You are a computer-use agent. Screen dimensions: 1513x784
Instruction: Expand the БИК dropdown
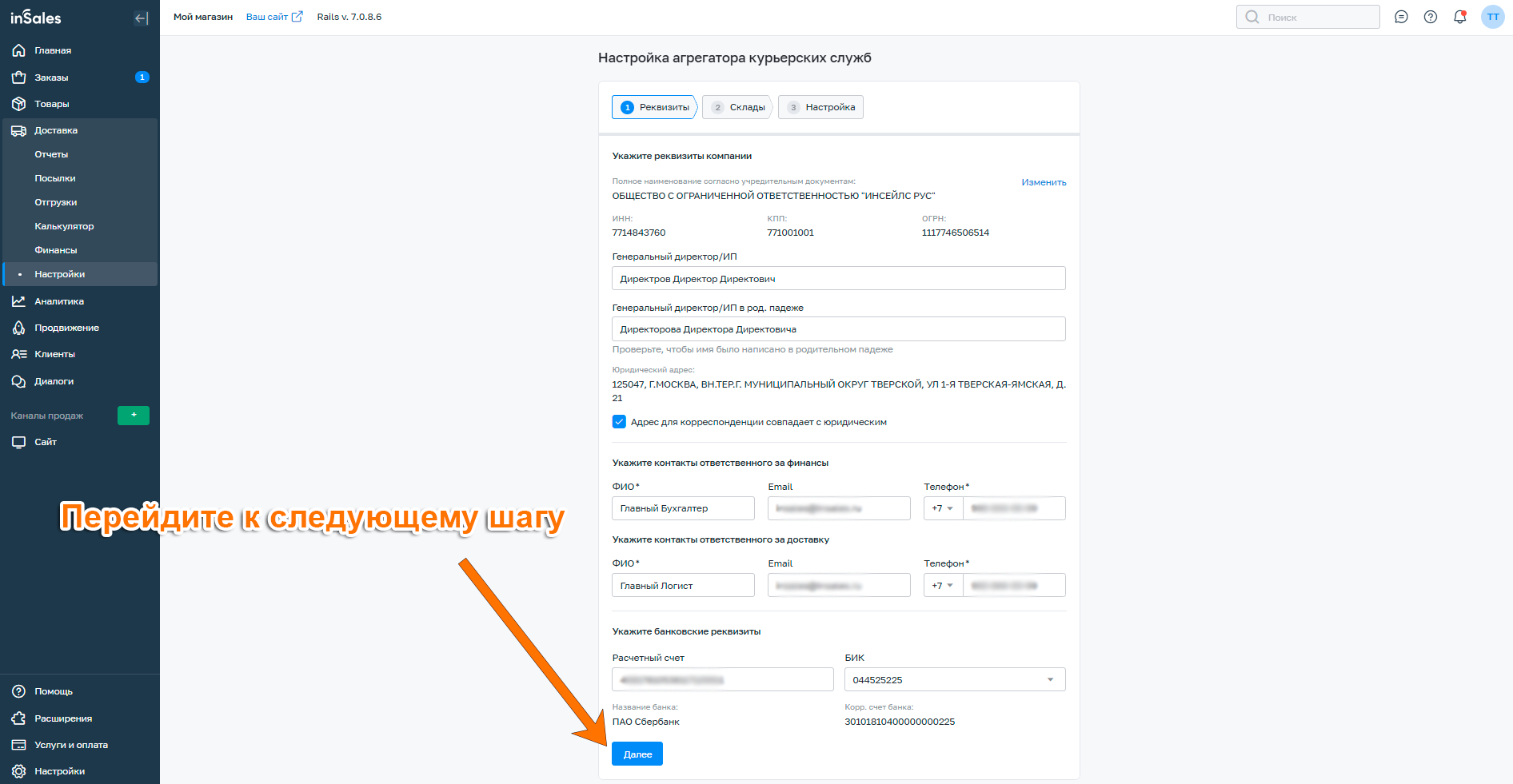coord(1050,680)
